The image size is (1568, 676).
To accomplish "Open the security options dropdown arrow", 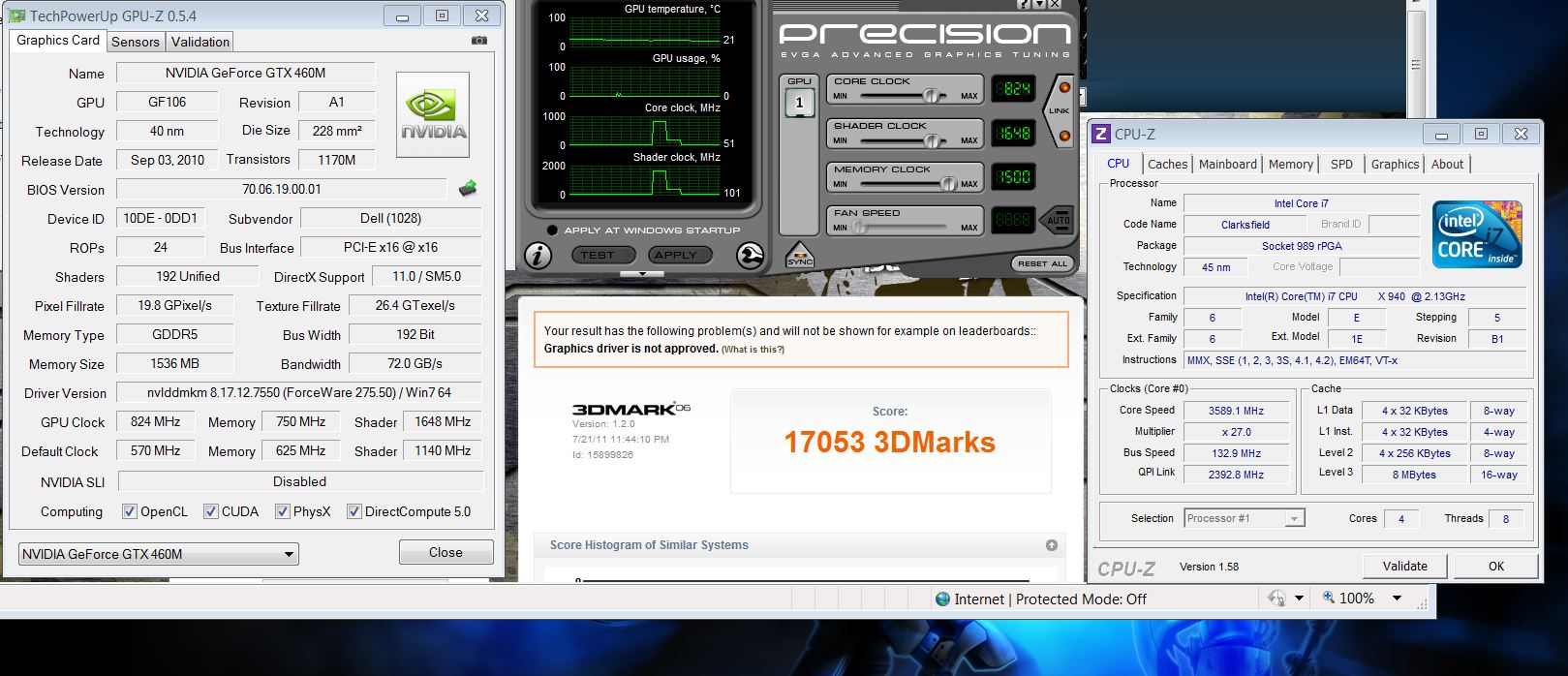I will pyautogui.click(x=1299, y=599).
